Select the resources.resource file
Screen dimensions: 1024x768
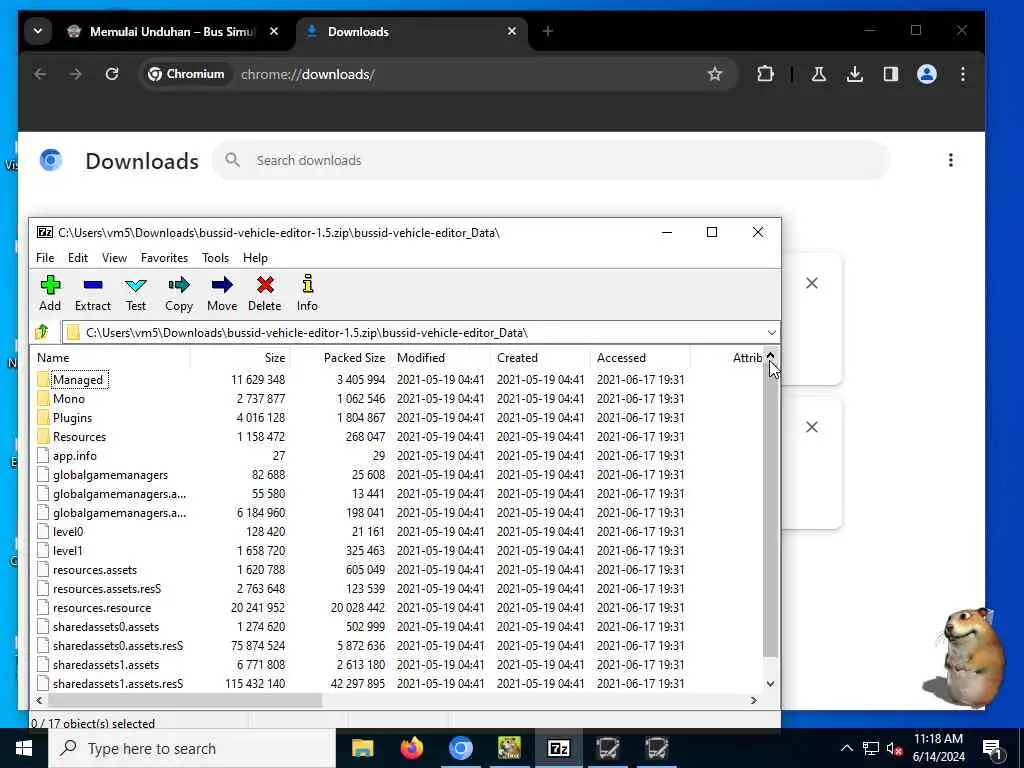[102, 607]
